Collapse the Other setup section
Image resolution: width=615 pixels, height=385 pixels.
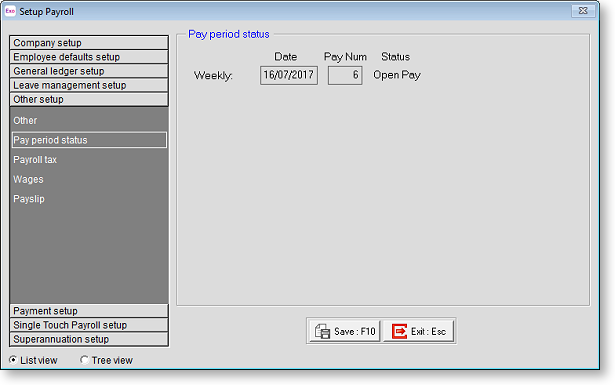tap(89, 99)
